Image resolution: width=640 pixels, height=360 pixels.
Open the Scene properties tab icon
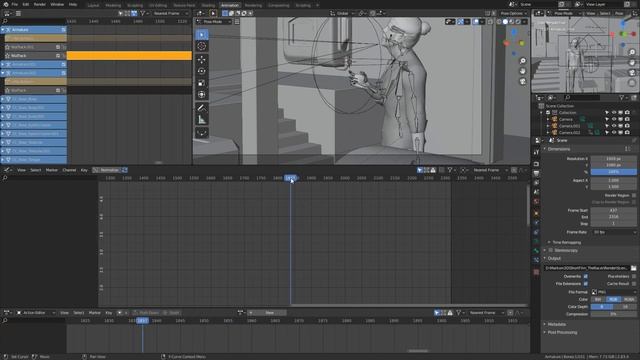coord(536,192)
